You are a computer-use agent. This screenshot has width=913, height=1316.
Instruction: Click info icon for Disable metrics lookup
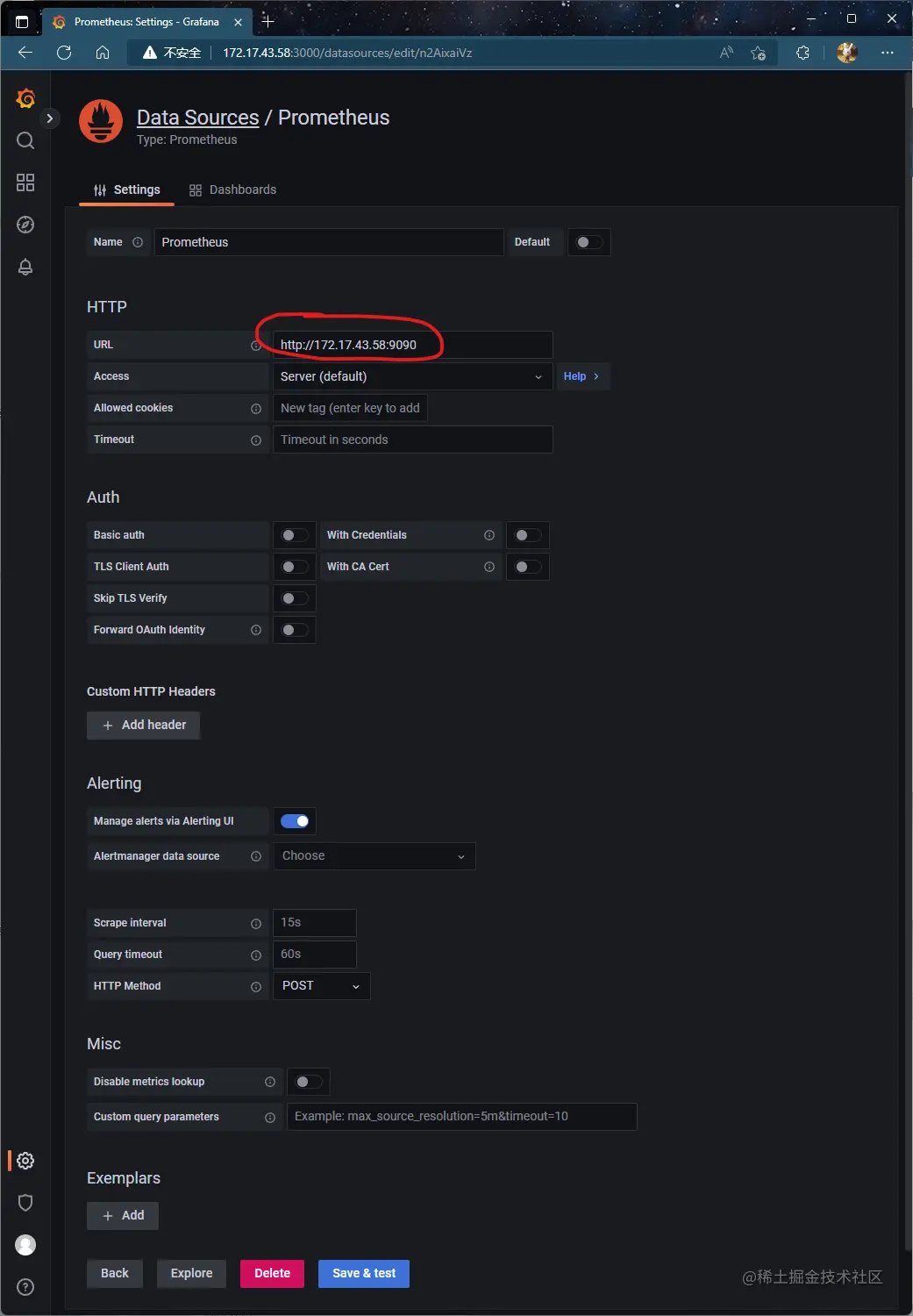pos(270,1082)
